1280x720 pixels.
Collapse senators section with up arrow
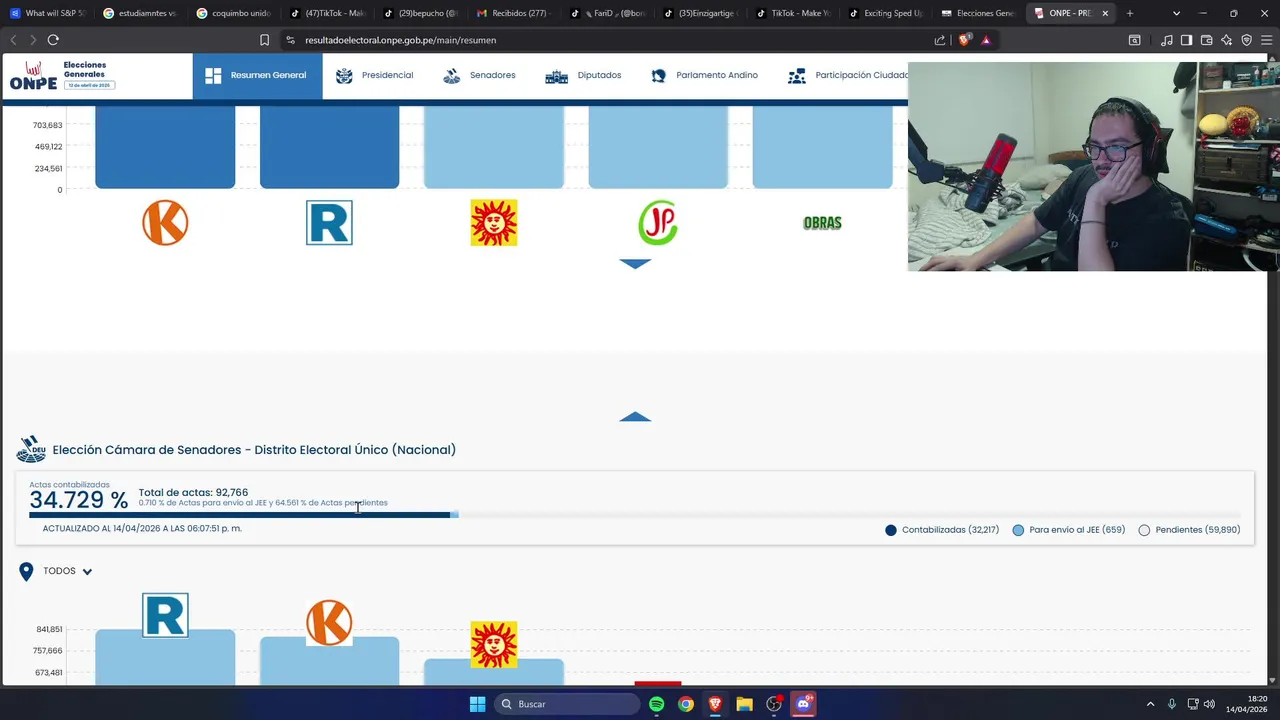635,417
